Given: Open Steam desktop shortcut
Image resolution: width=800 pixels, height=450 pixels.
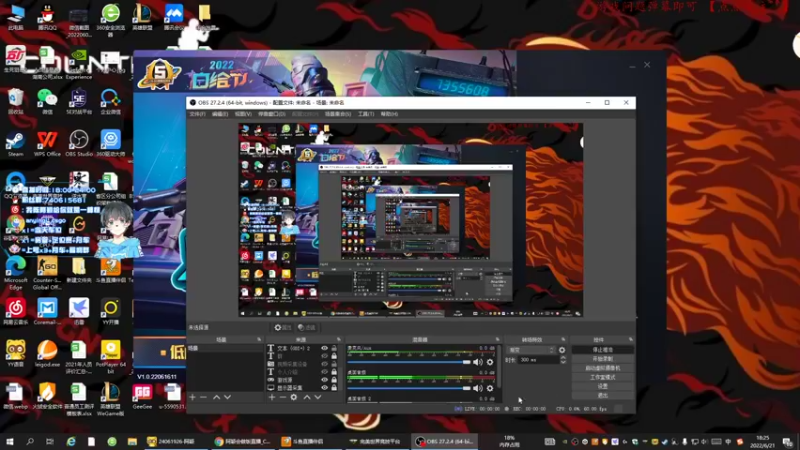Looking at the screenshot, I should coord(15,143).
